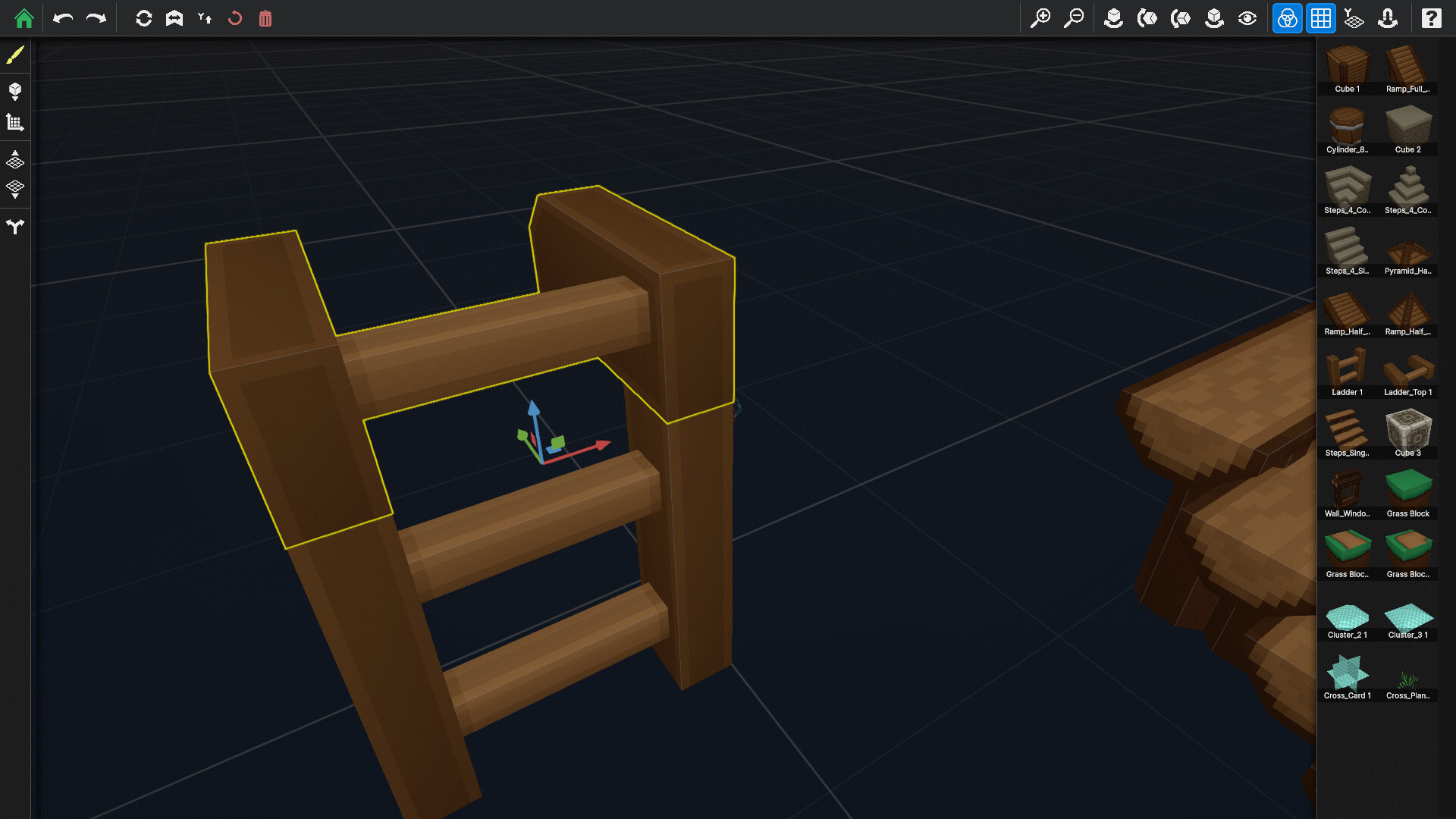
Task: Toggle the eye view visibility icon
Action: point(1247,18)
